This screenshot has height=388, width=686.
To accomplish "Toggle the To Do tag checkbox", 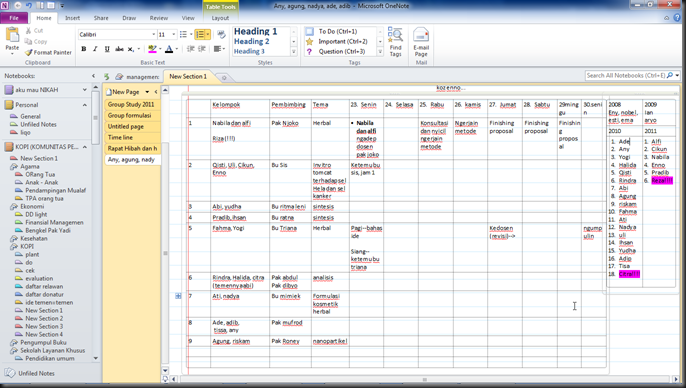I will click(309, 31).
